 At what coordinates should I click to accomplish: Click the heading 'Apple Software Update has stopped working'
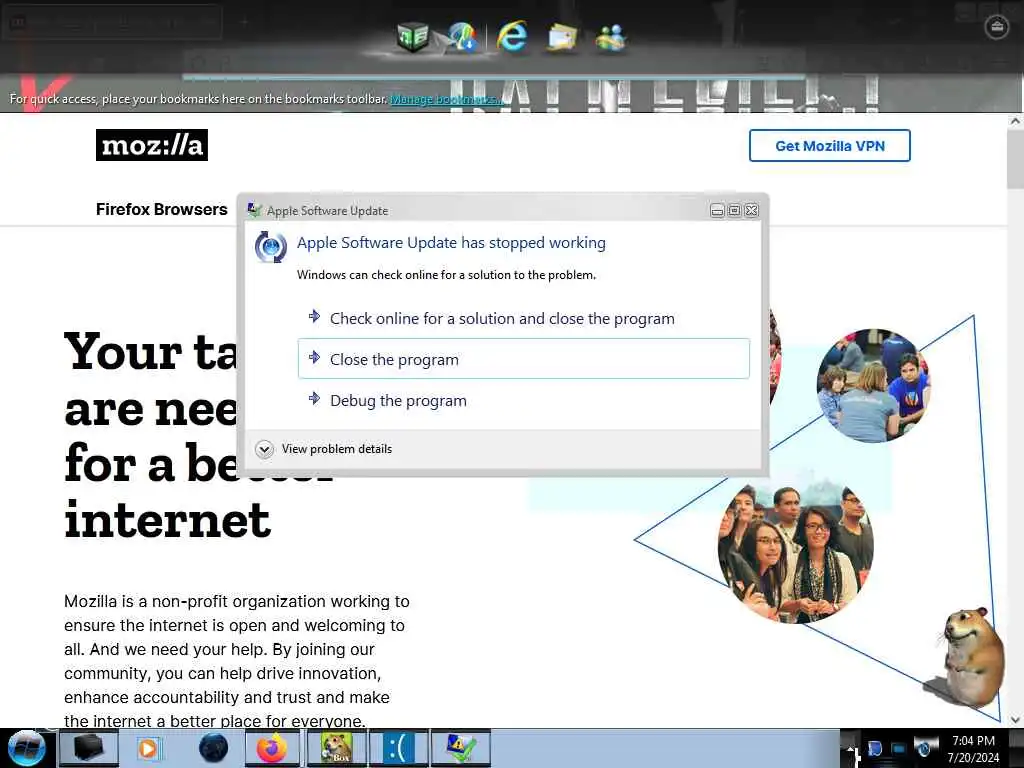click(x=451, y=242)
